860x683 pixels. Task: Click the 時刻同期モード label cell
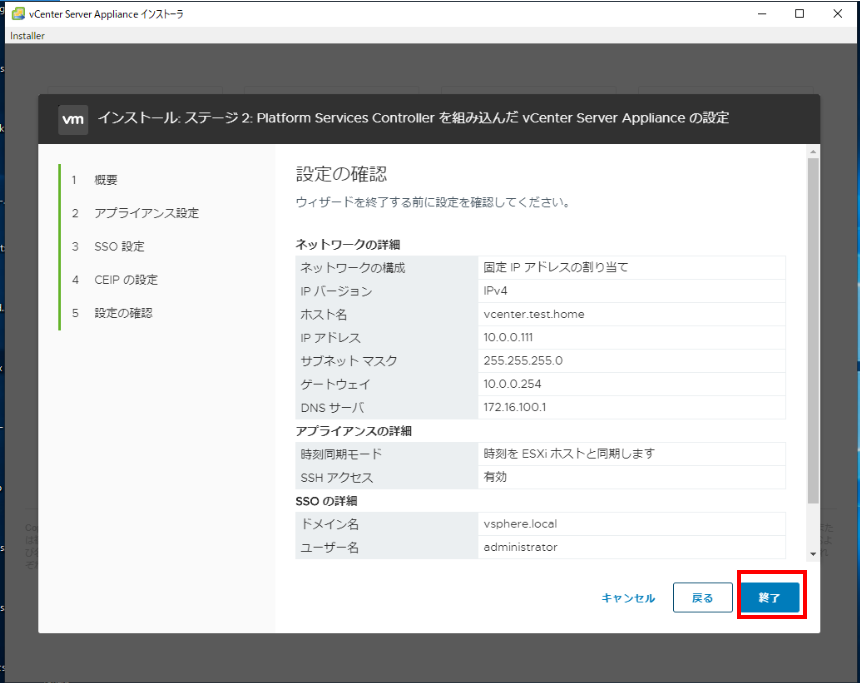(x=387, y=454)
